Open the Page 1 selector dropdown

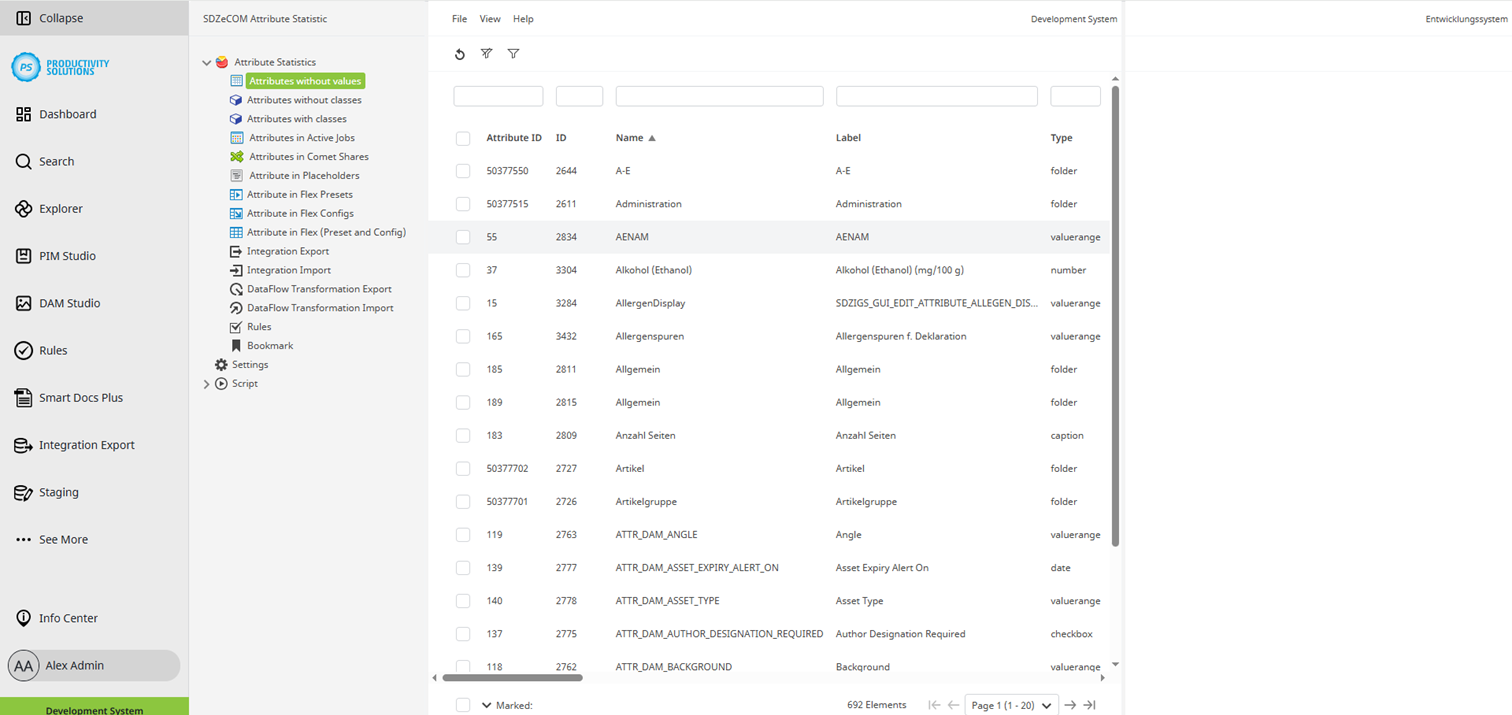click(x=1010, y=705)
